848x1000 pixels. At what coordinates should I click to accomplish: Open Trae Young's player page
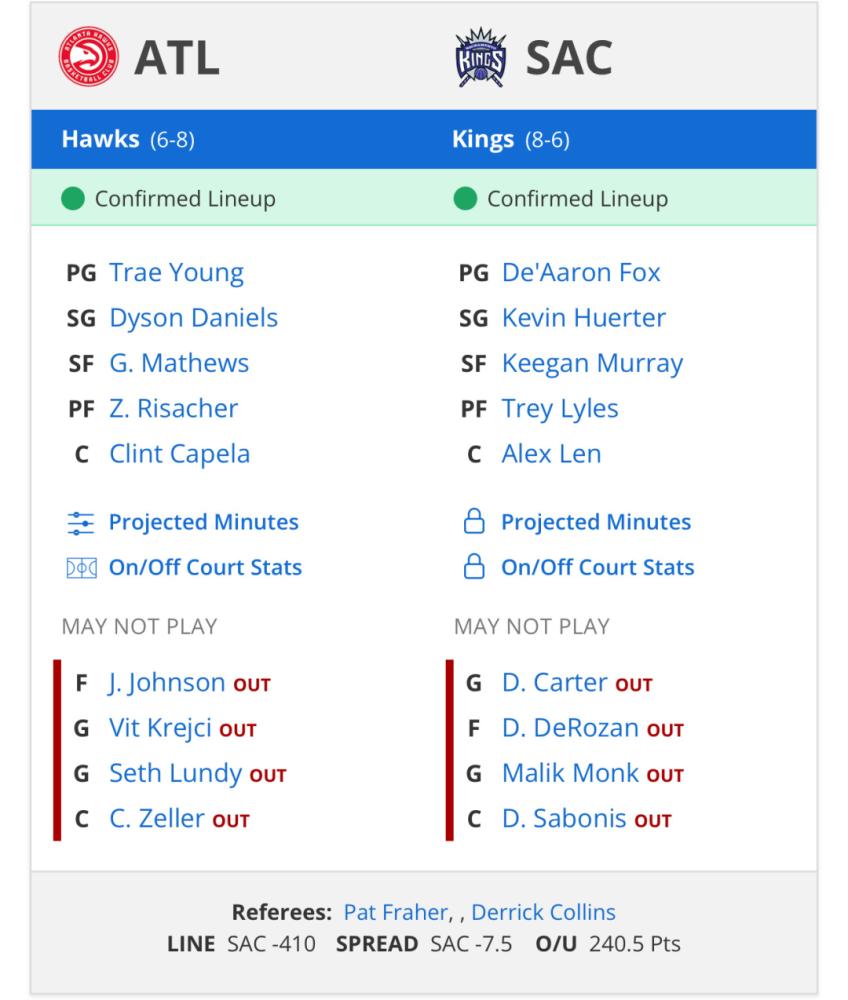177,272
